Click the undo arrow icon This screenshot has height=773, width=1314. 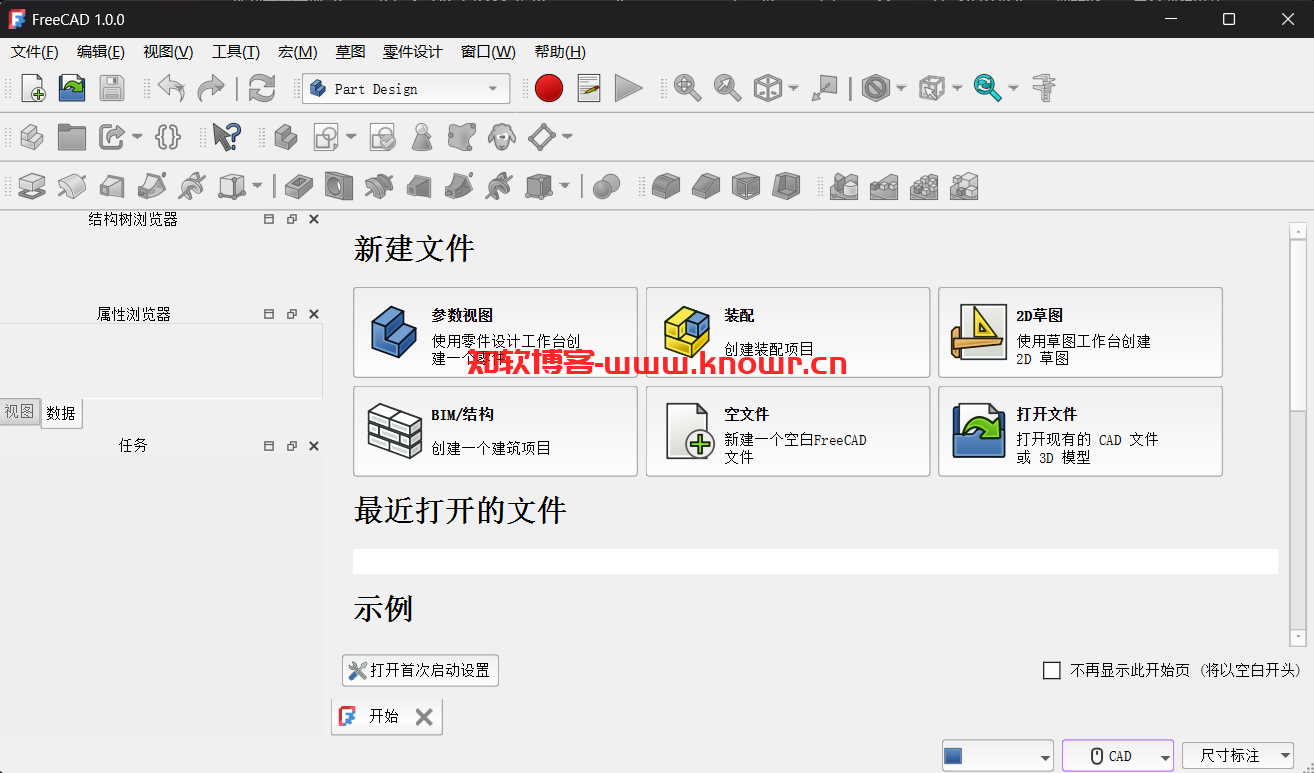point(172,89)
